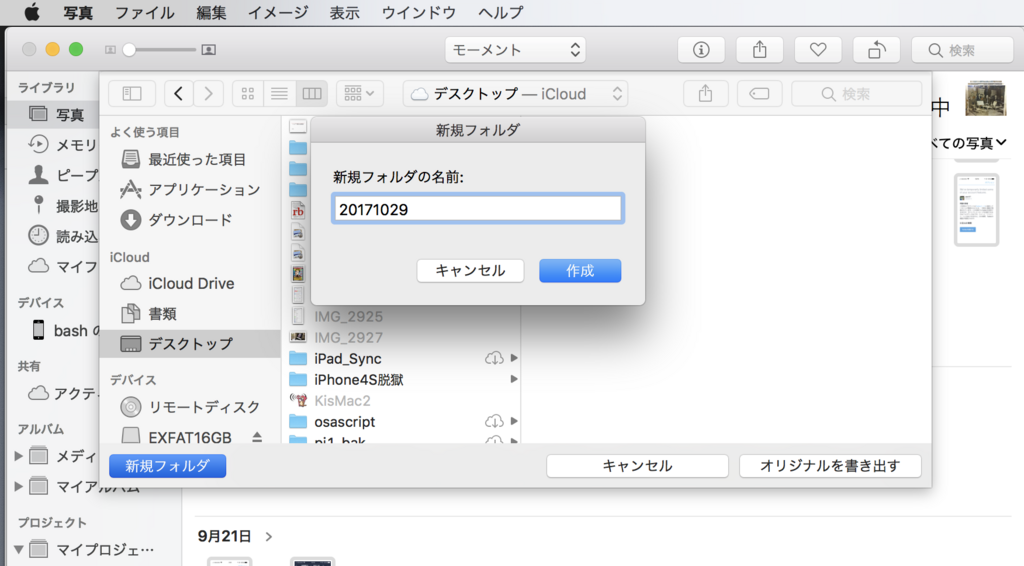Open the 編集 menu
The width and height of the screenshot is (1024, 566).
[x=211, y=12]
